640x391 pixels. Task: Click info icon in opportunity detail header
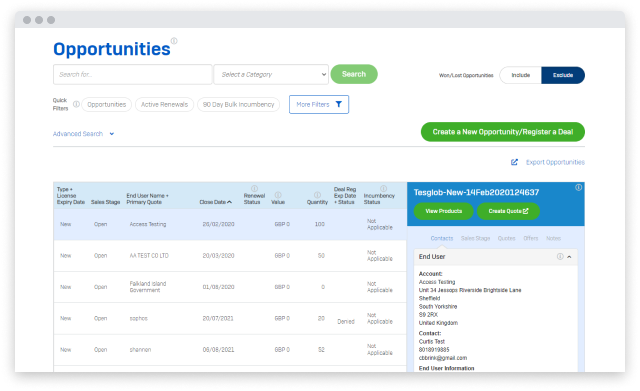click(x=578, y=187)
